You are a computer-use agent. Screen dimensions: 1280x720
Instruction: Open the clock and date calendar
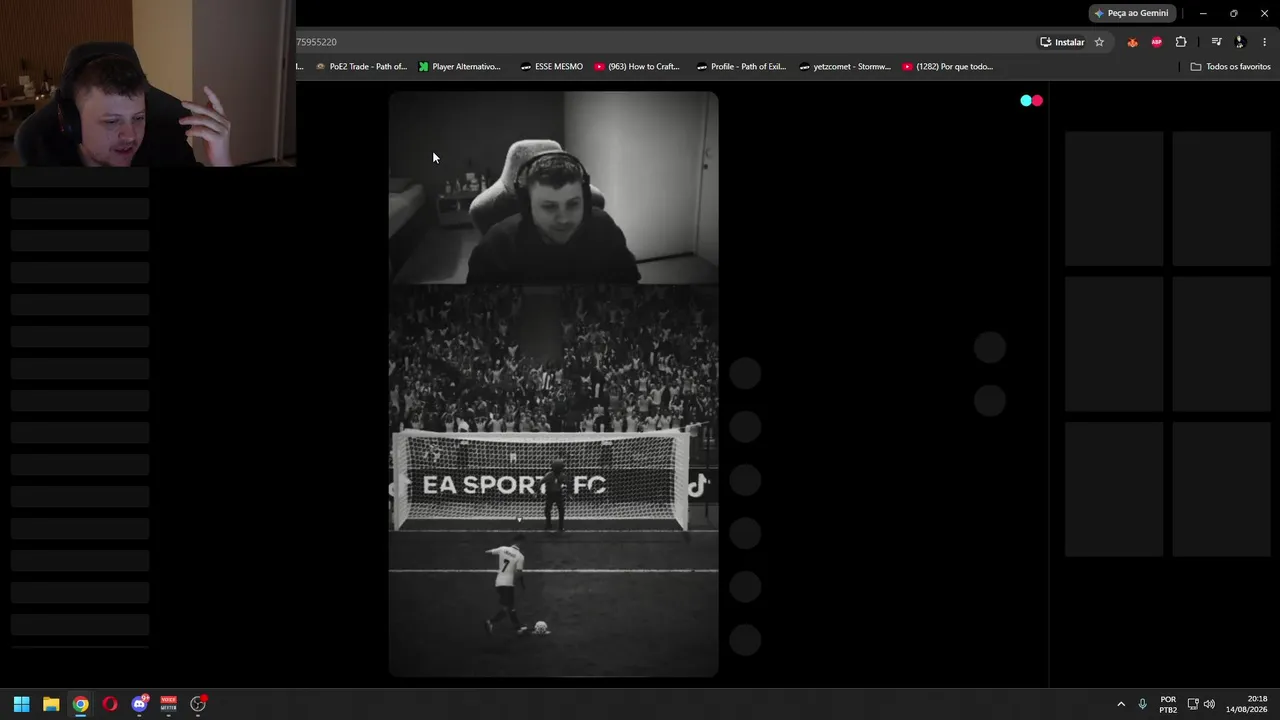coord(1245,704)
